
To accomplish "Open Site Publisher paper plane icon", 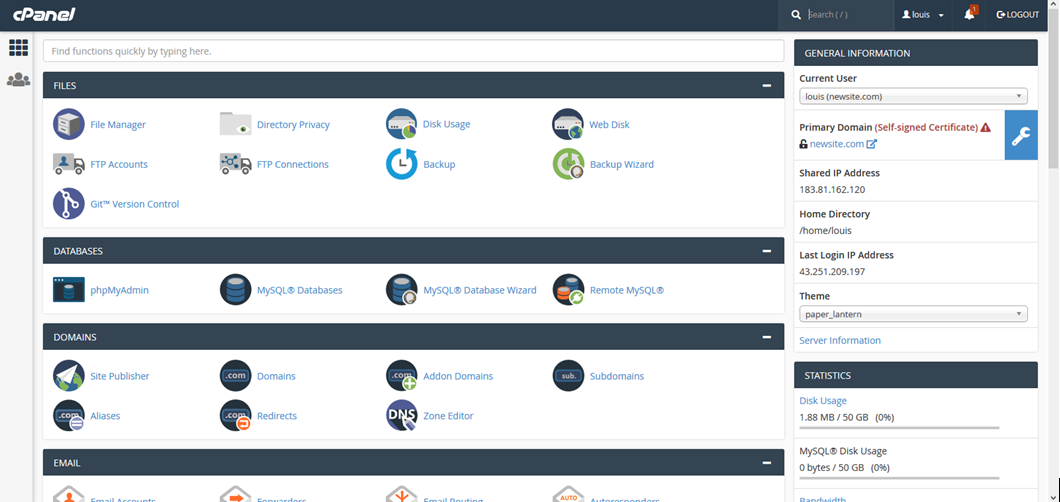I will coord(68,376).
